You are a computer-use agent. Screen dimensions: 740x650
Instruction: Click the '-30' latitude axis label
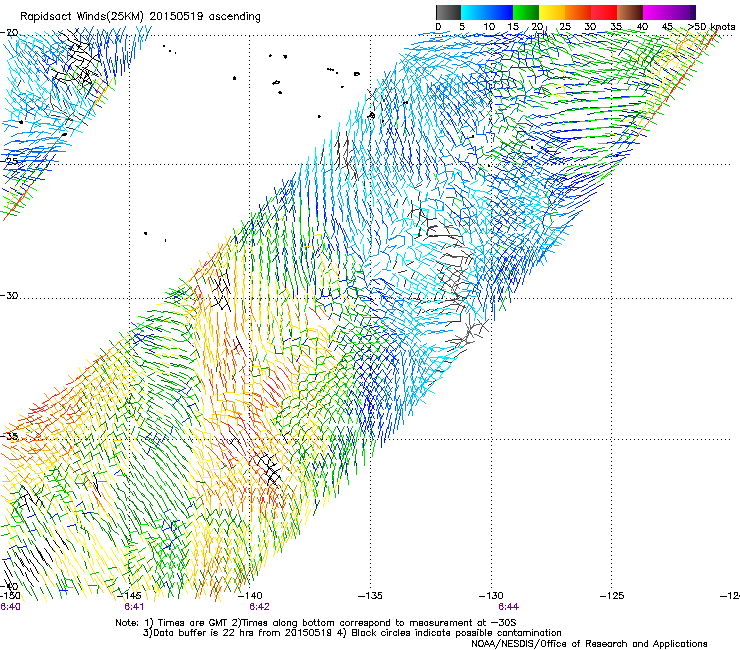click(x=9, y=295)
